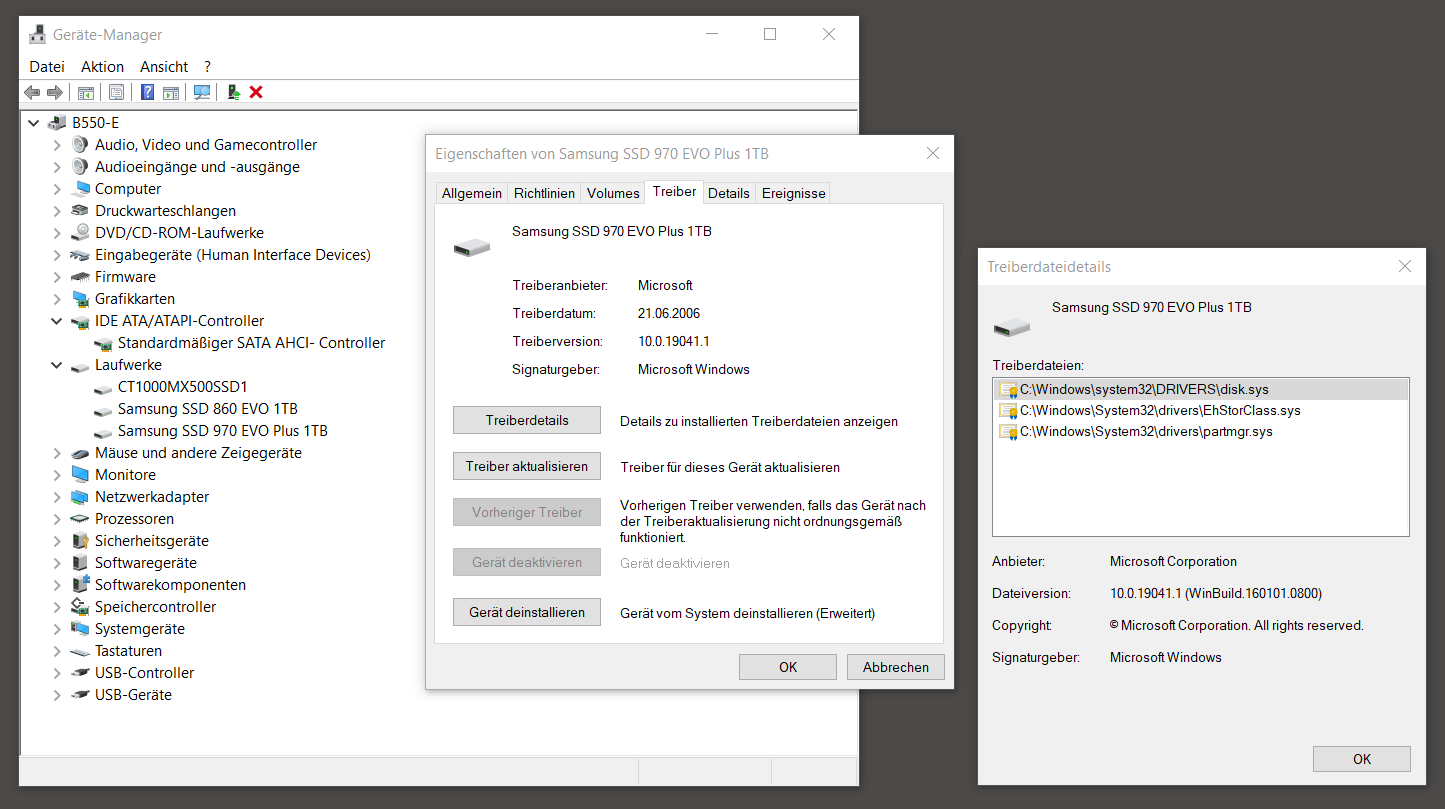Screen dimensions: 1445x809
Task: Click the Abbrechen button
Action: pyautogui.click(x=896, y=667)
